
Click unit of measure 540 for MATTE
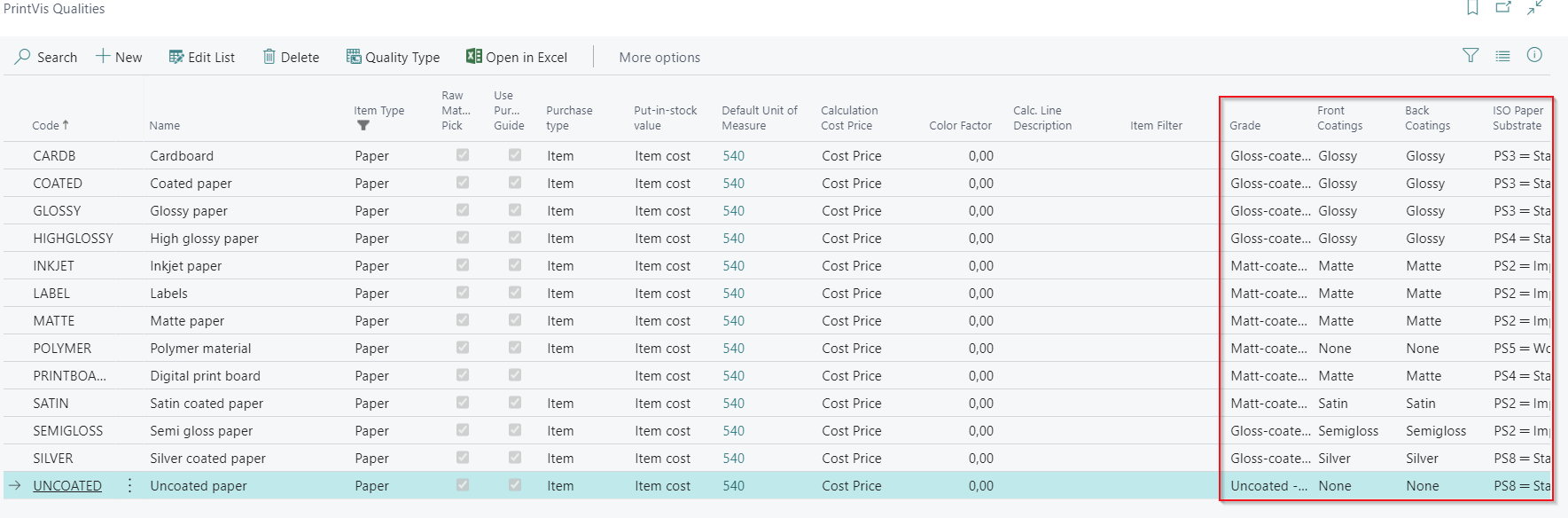point(733,320)
